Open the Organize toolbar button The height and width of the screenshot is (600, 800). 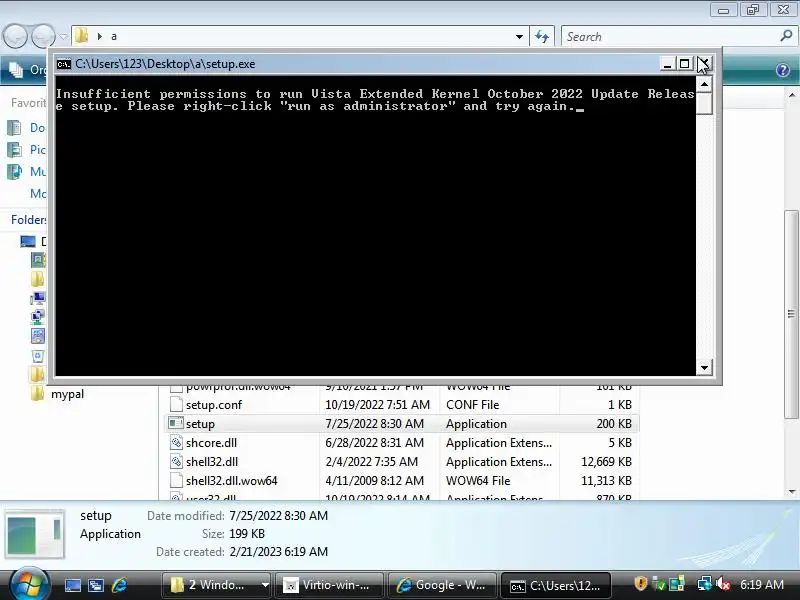click(27, 70)
